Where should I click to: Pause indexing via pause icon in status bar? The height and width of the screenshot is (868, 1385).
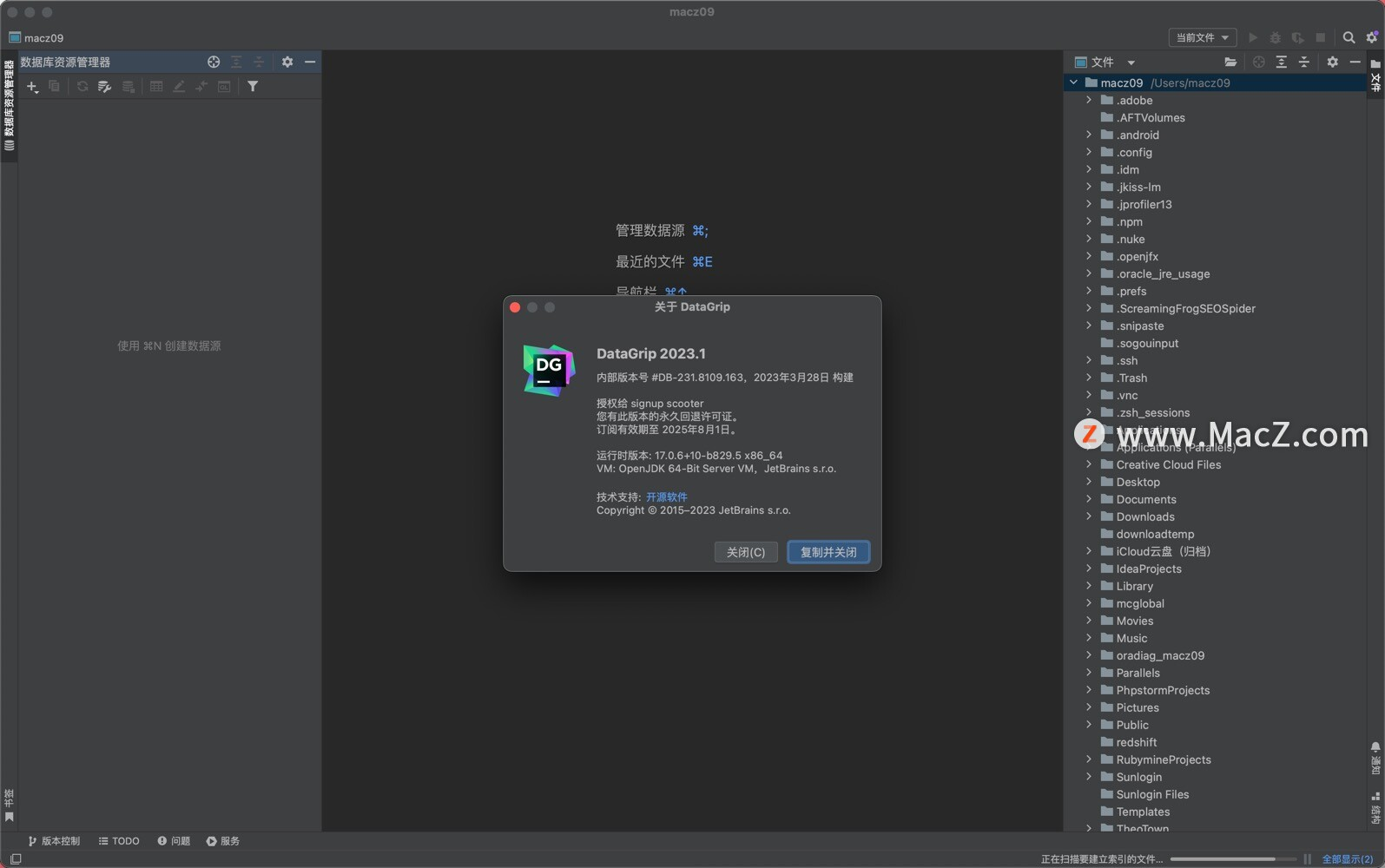pos(1308,859)
